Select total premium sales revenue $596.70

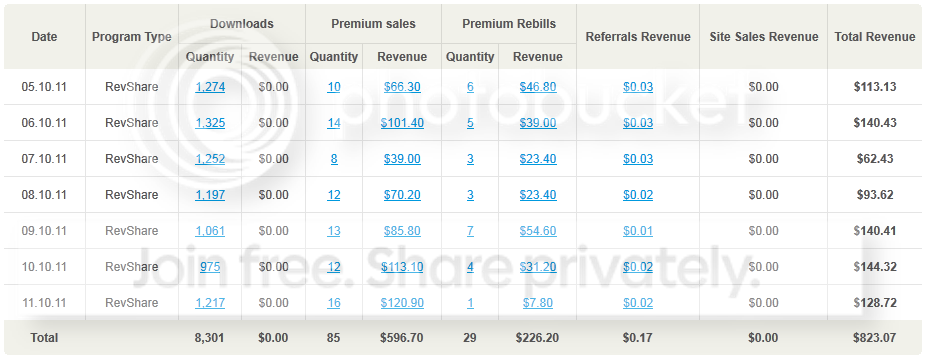[402, 338]
